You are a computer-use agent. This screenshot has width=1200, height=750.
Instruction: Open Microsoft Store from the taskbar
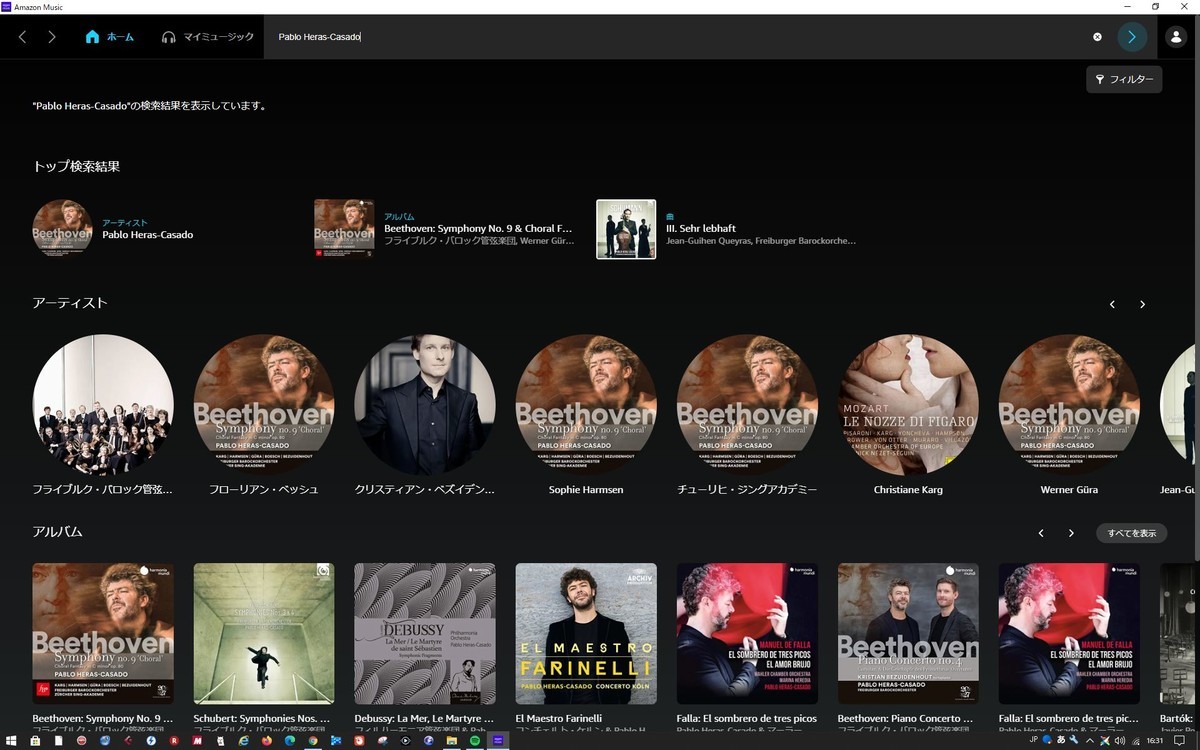tap(35, 740)
